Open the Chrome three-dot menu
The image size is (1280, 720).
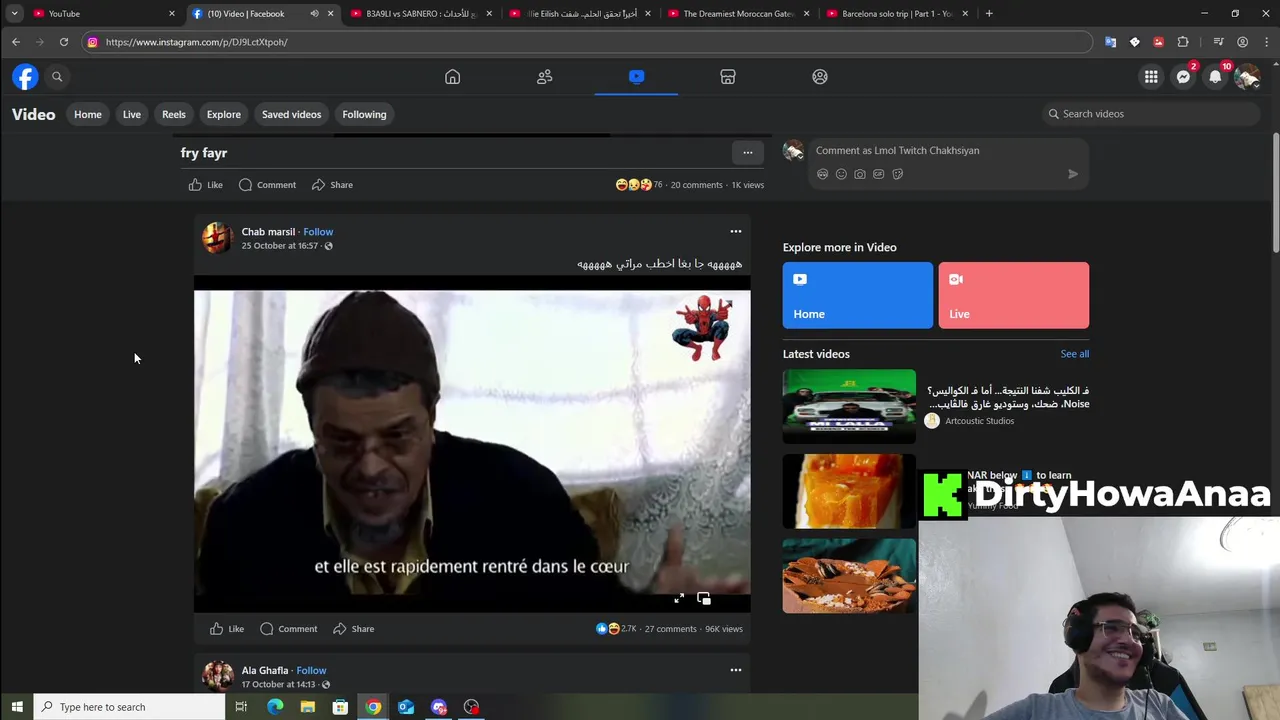(1267, 42)
